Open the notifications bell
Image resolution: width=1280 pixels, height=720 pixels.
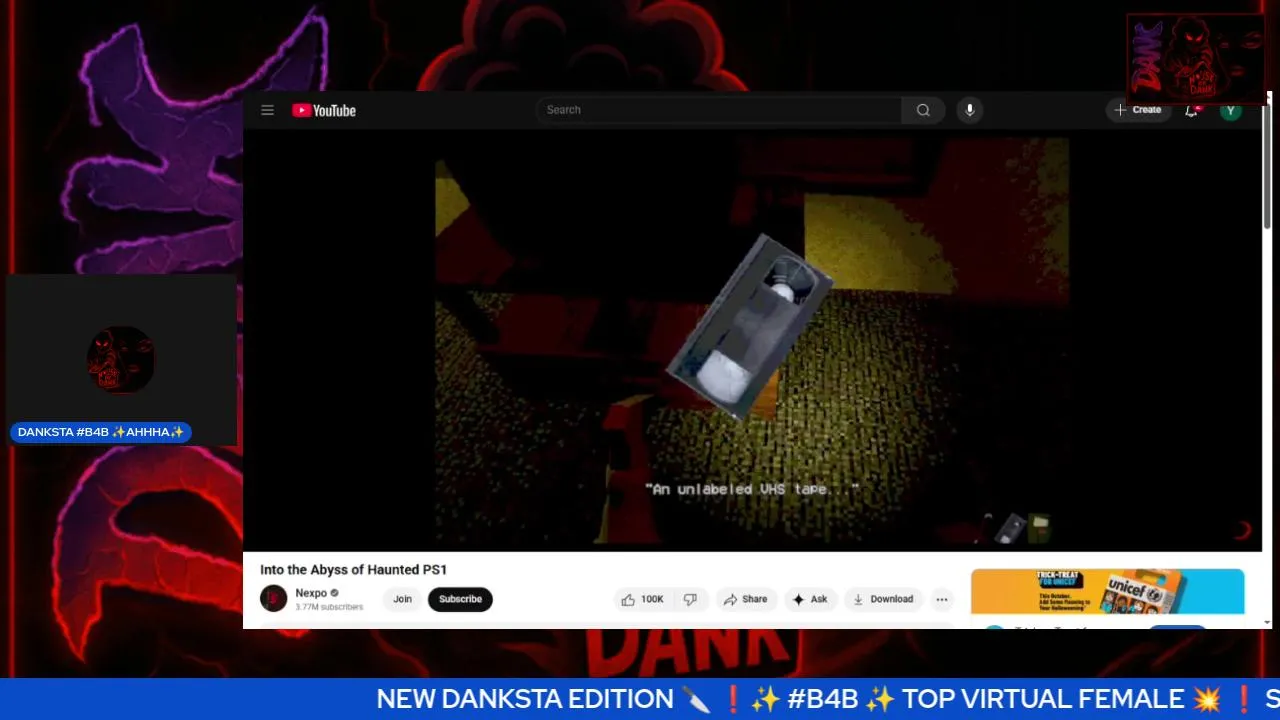tap(1191, 110)
